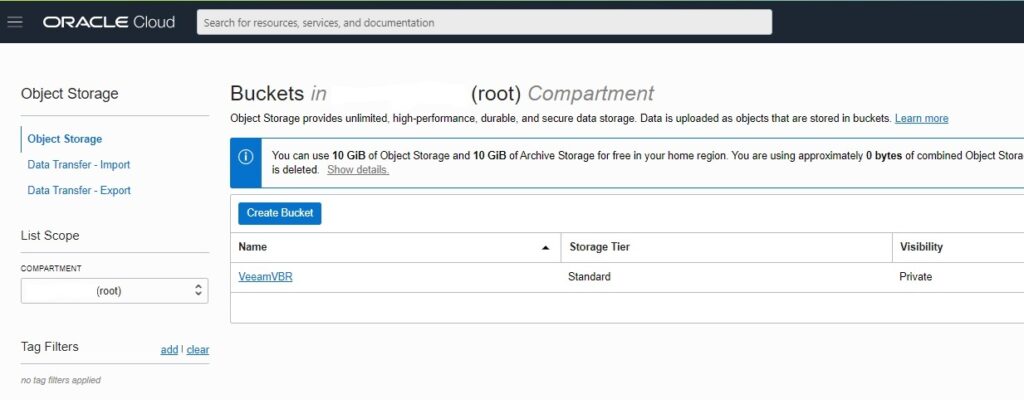Focus the resources and services search field
This screenshot has width=1024, height=404.
pyautogui.click(x=484, y=22)
